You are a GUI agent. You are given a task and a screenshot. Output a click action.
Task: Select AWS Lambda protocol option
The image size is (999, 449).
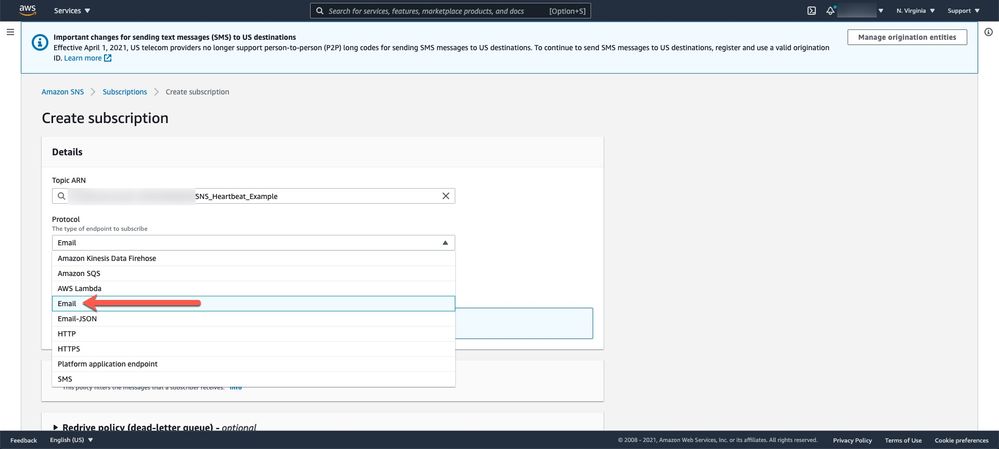coord(254,289)
